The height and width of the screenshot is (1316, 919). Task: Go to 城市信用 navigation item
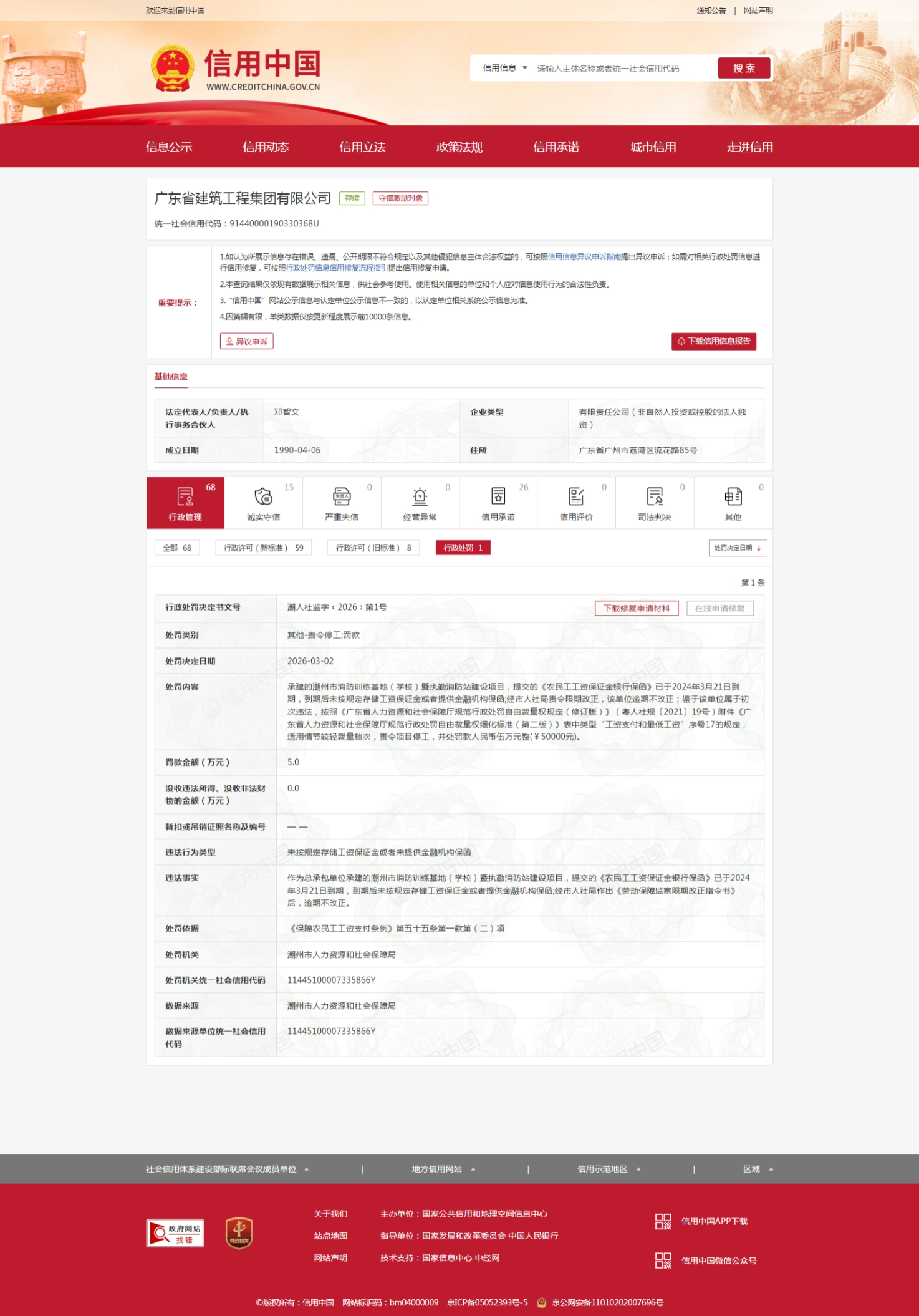[653, 147]
